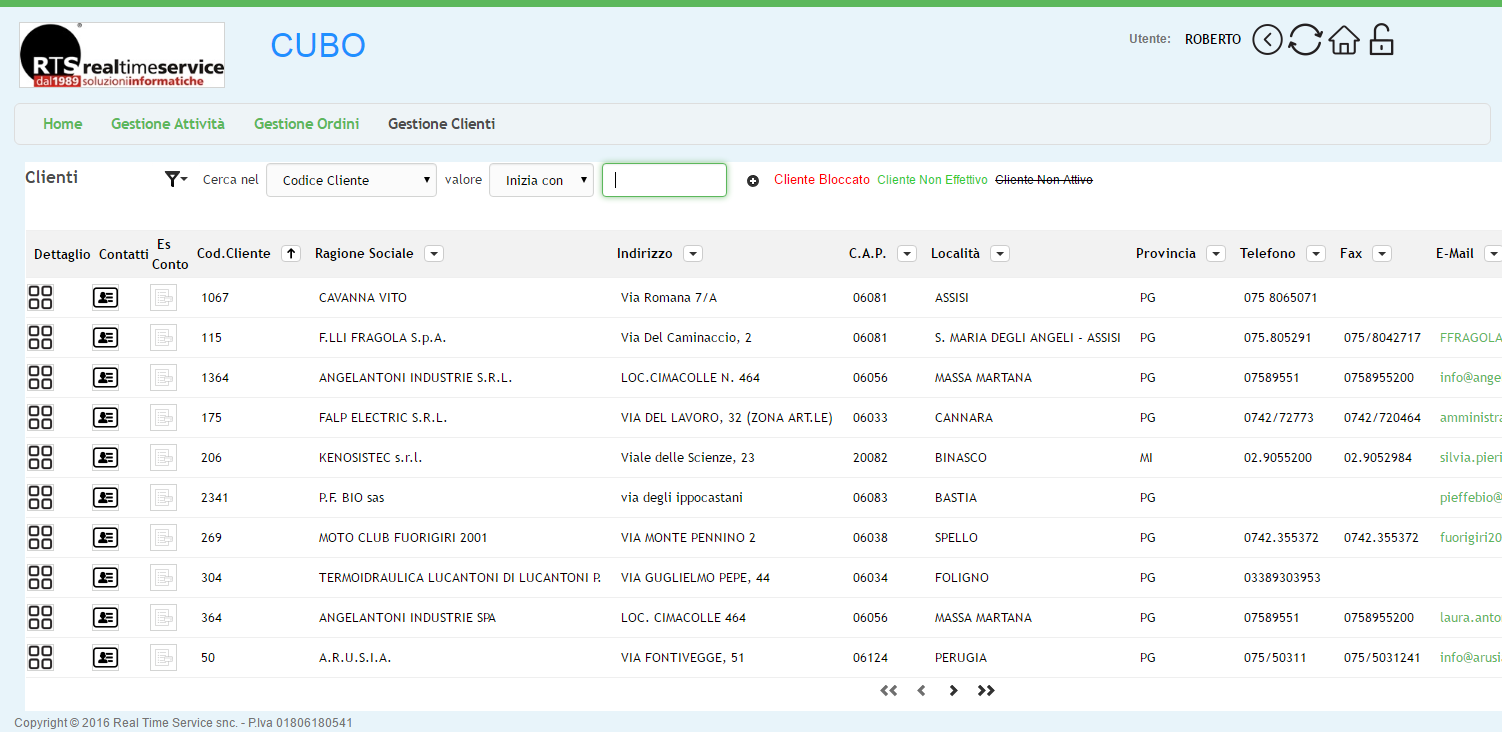The height and width of the screenshot is (732, 1502).
Task: Open Es Conto icon for A.R.U.S.I.A.
Action: click(163, 657)
